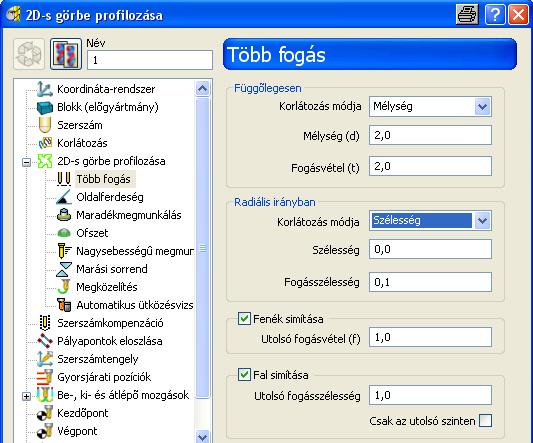Open help with the question mark button
The image size is (533, 443).
[495, 15]
